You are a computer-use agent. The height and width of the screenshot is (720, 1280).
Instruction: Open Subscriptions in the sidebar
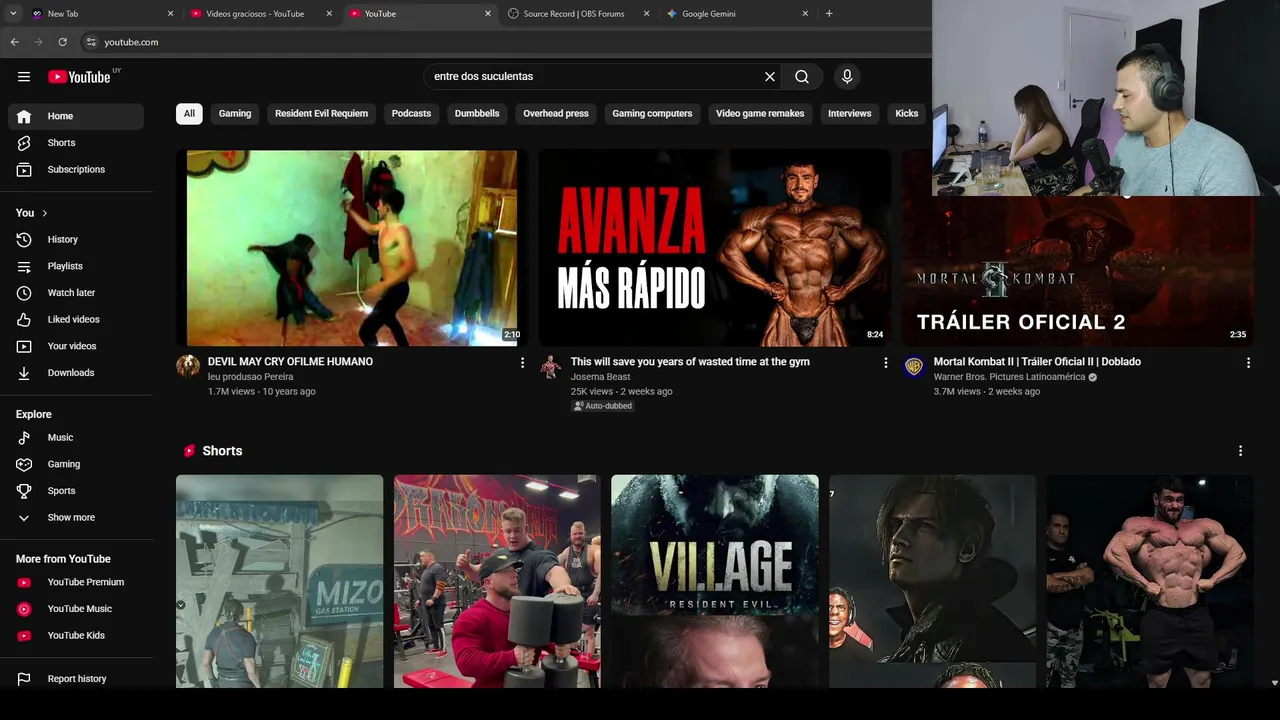coord(76,170)
